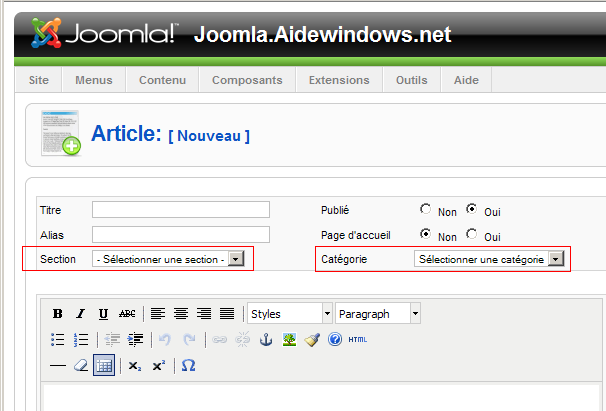Click into the Alias input field
606x411 pixels.
tap(181, 234)
